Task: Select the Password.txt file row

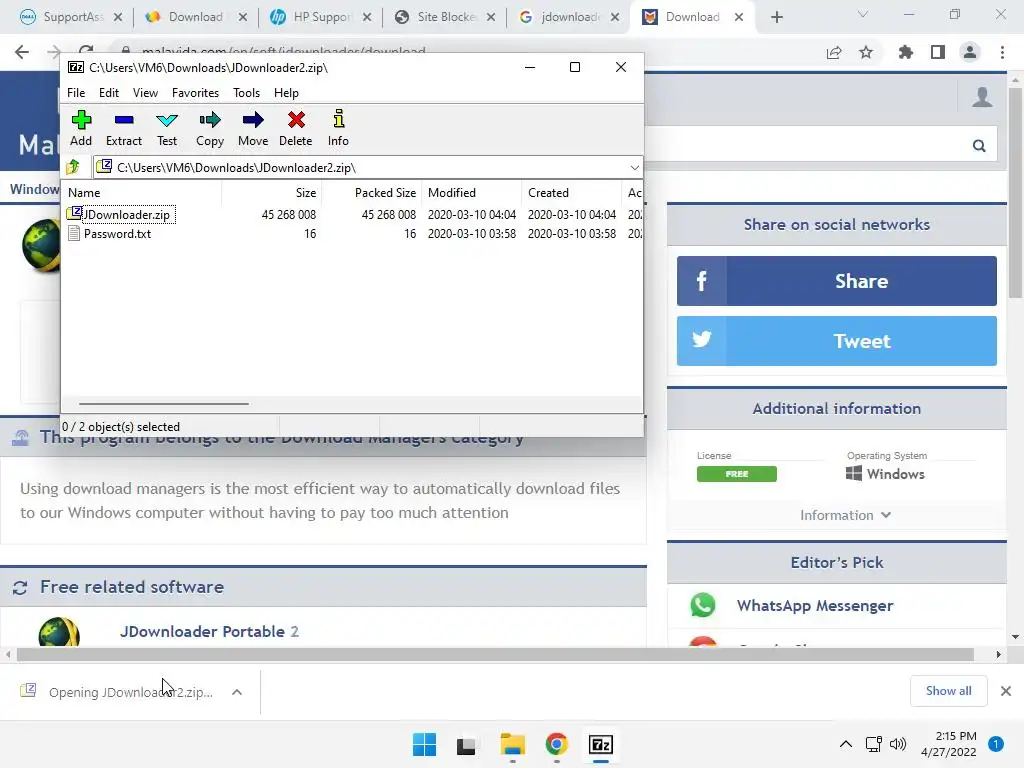Action: pyautogui.click(x=353, y=234)
